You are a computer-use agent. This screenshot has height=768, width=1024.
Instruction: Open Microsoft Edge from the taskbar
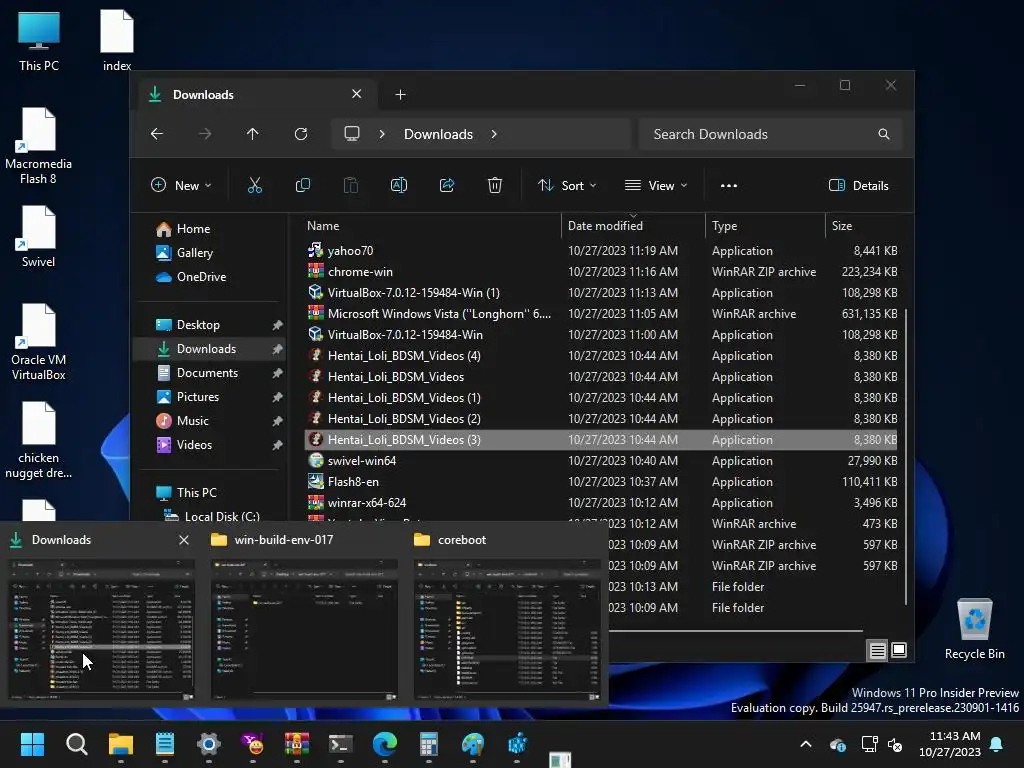pyautogui.click(x=385, y=744)
